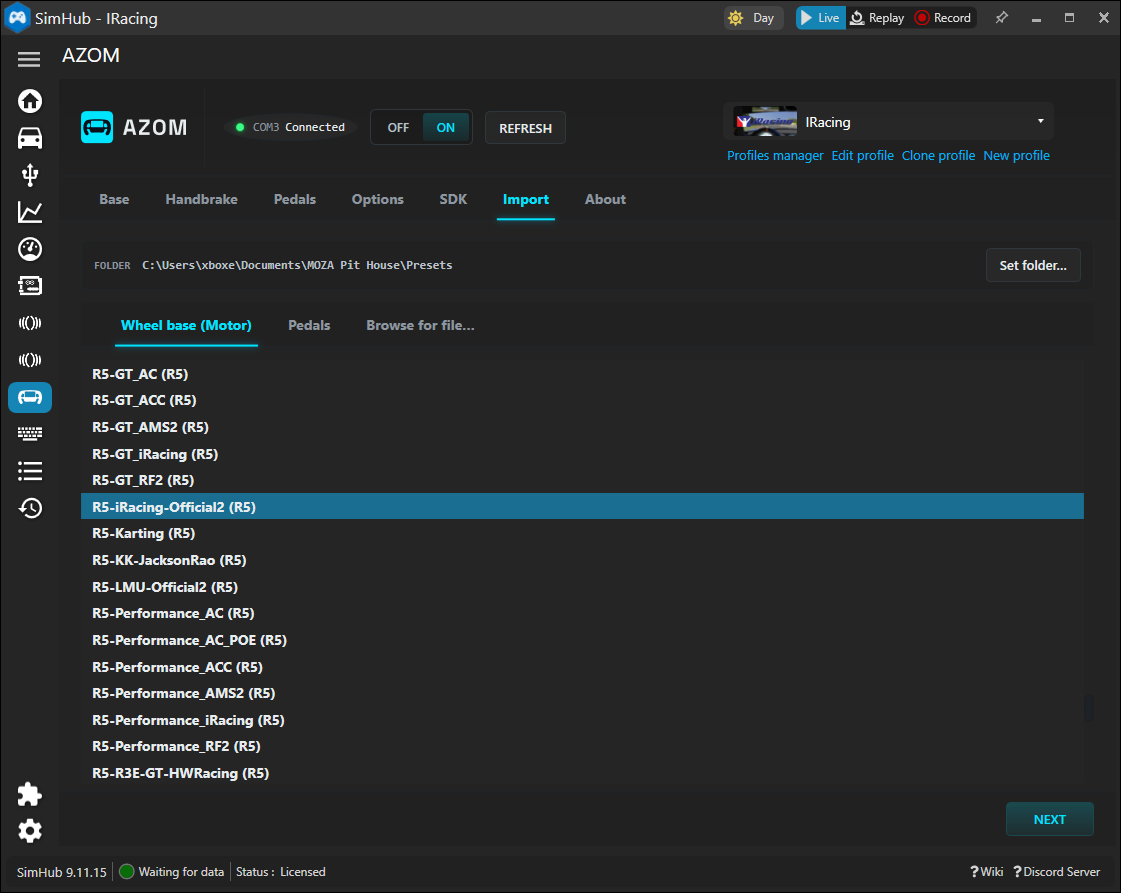The width and height of the screenshot is (1121, 893).
Task: Click the SimHub app logo in the title bar
Action: 17,18
